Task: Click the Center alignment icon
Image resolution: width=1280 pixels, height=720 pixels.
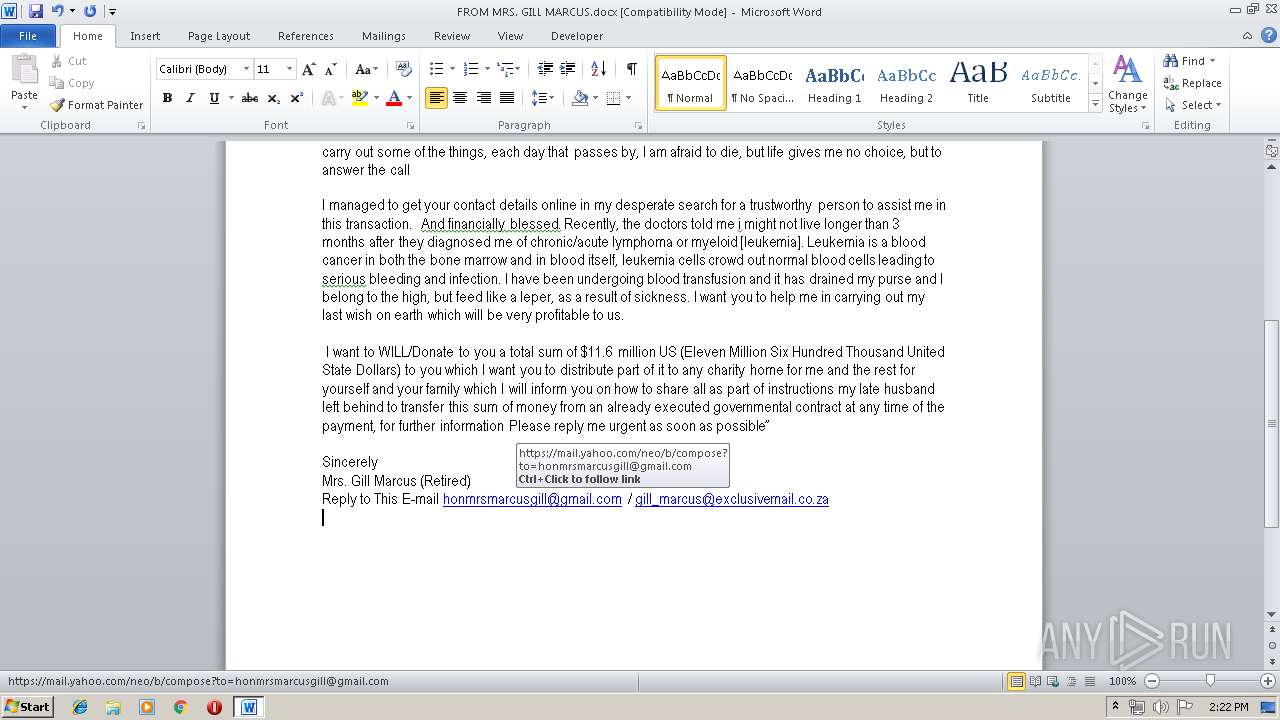Action: pos(460,98)
